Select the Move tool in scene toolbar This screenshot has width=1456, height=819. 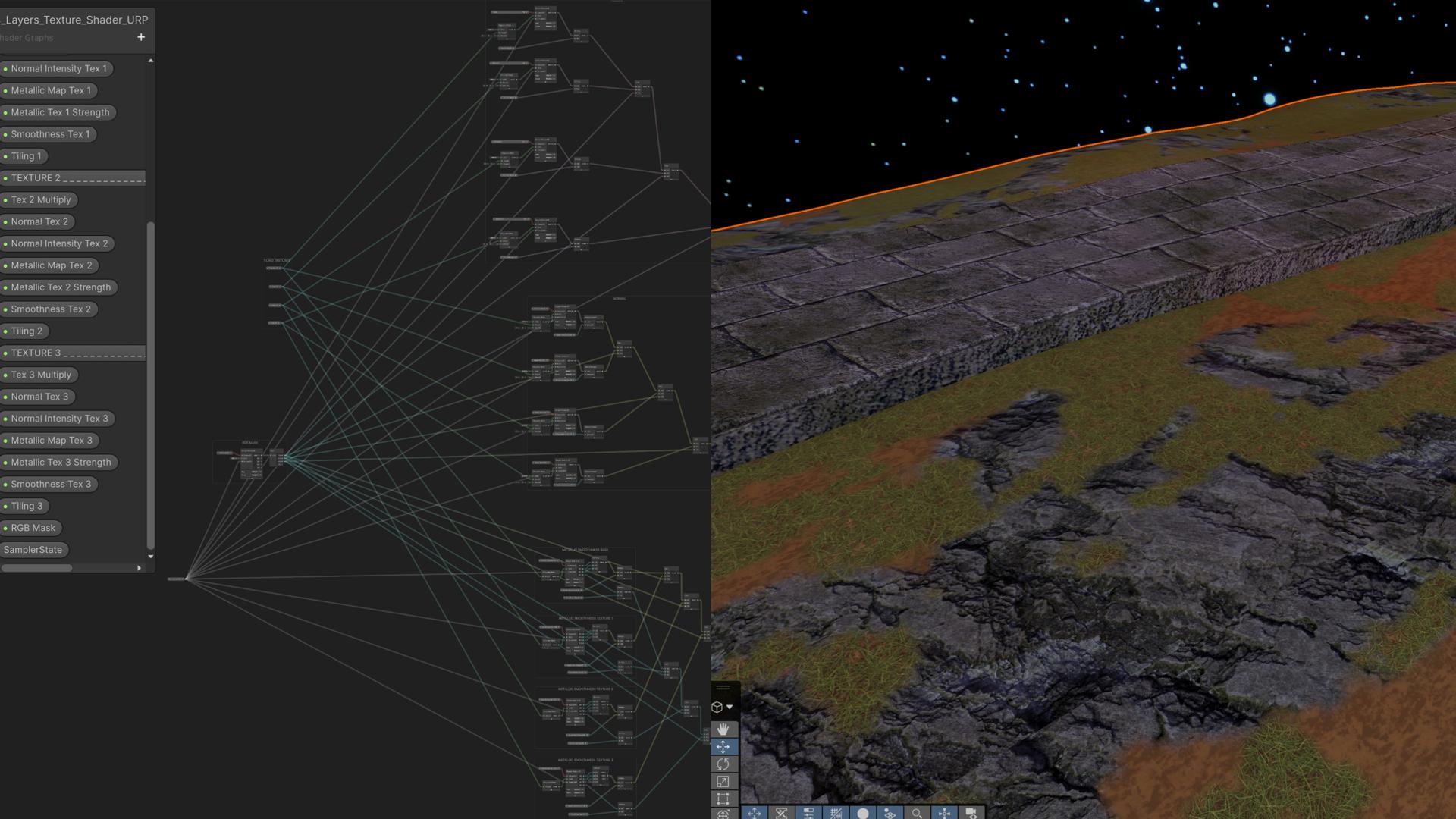point(723,747)
